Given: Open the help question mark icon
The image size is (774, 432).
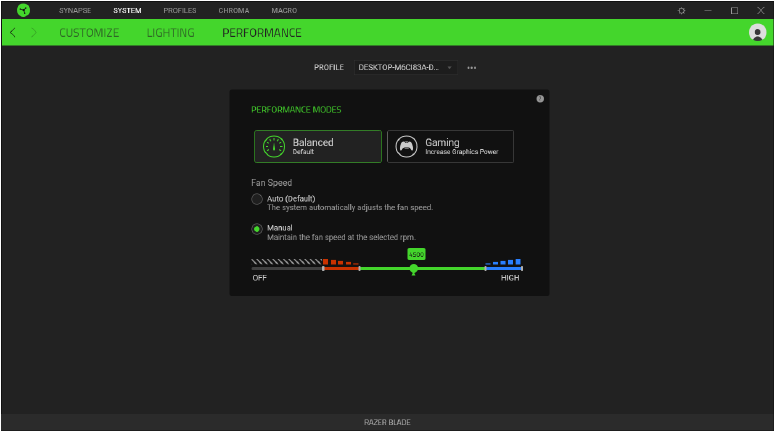Looking at the screenshot, I should (540, 99).
